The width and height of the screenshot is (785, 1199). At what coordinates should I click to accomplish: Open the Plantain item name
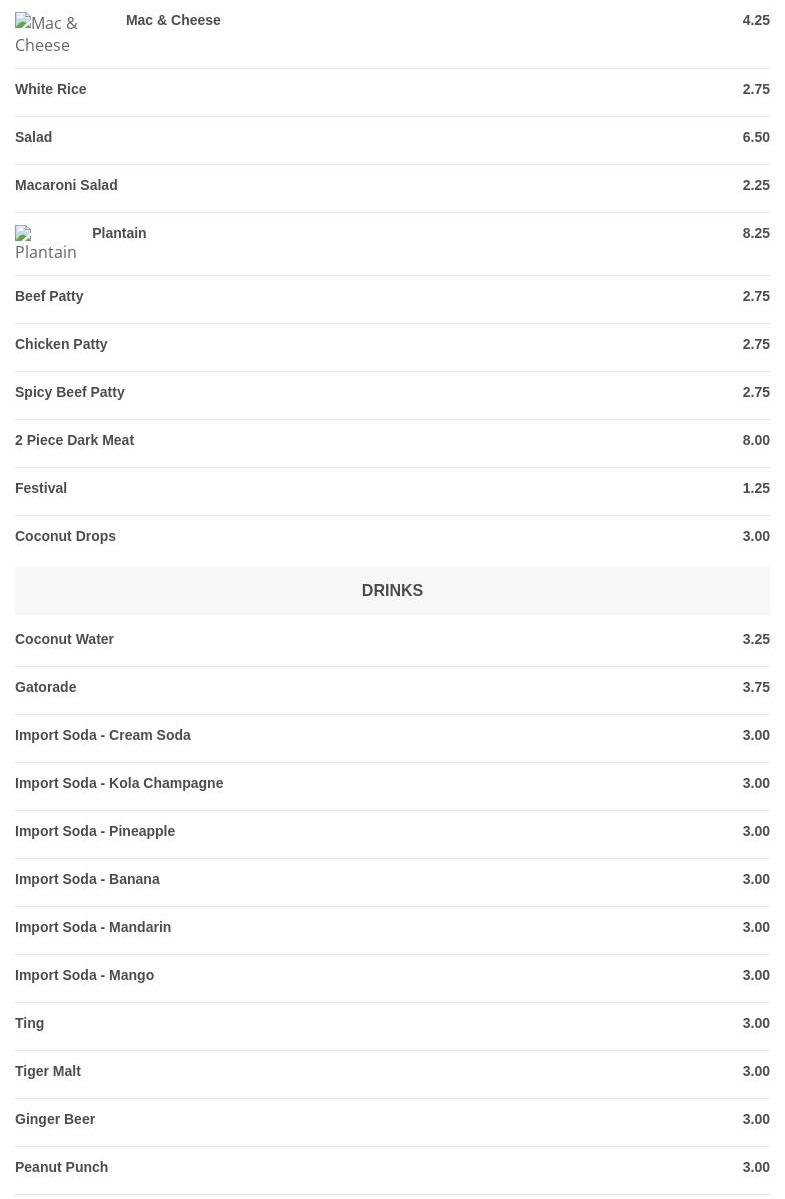click(119, 233)
